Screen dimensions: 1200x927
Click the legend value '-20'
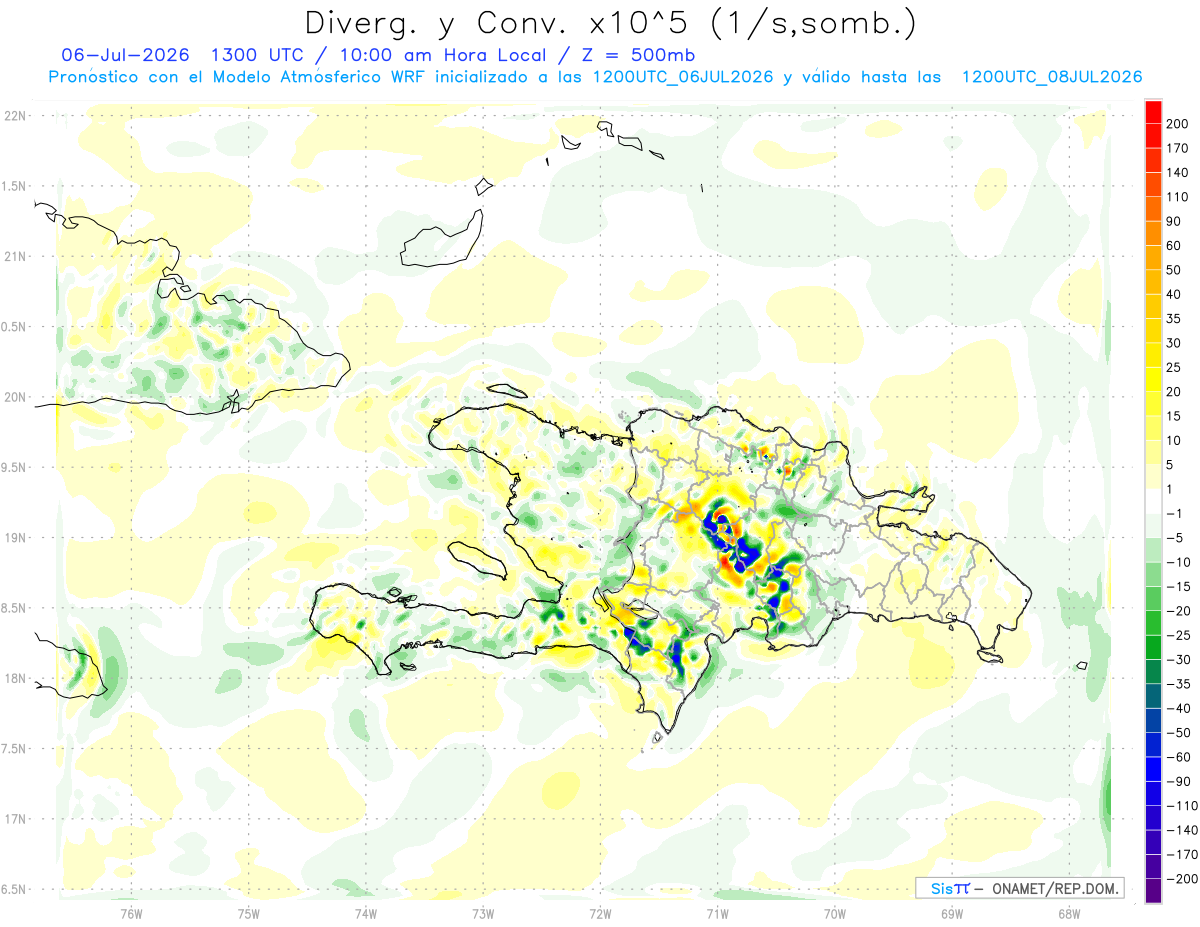tap(1178, 611)
